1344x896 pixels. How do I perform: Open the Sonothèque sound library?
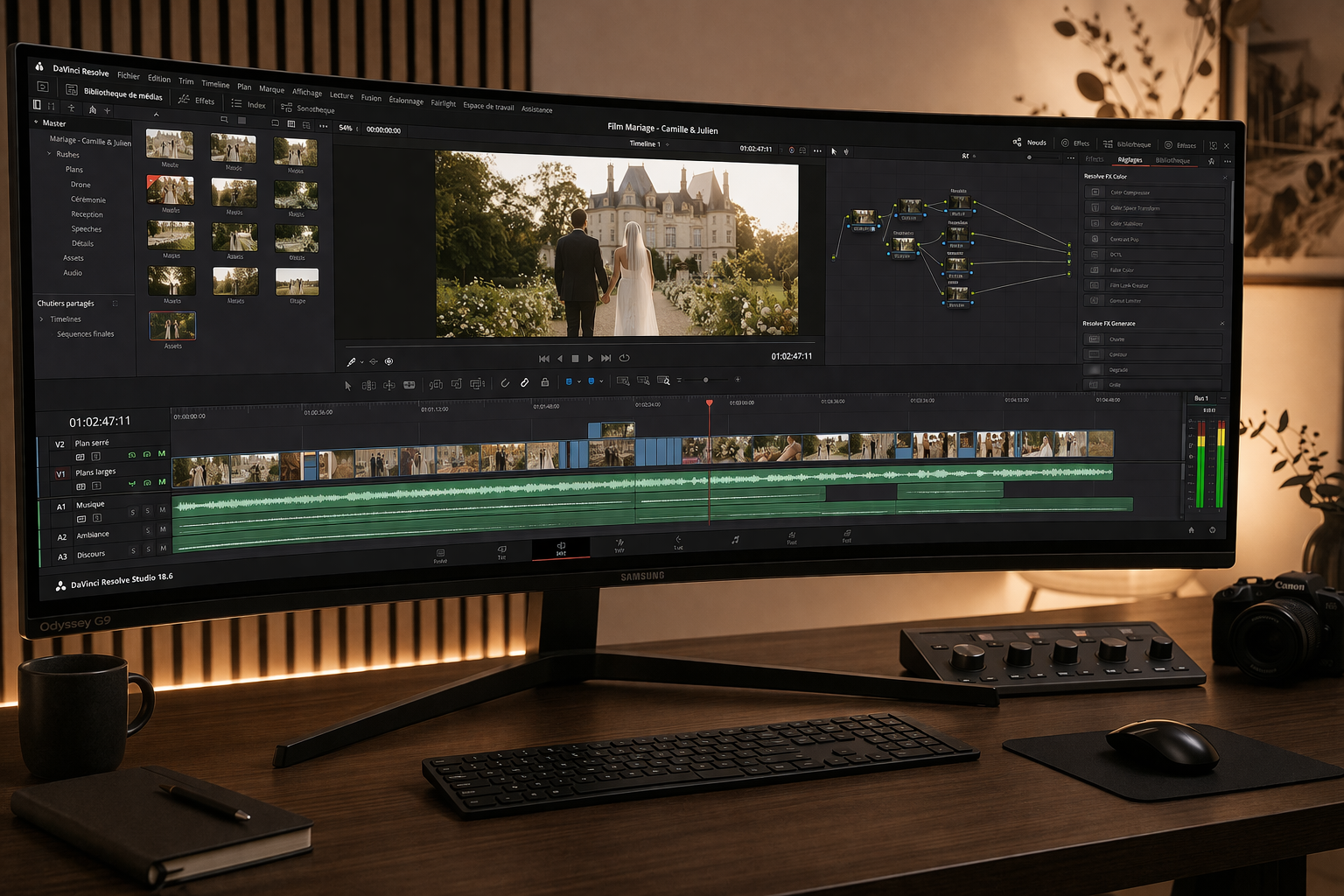[308, 108]
